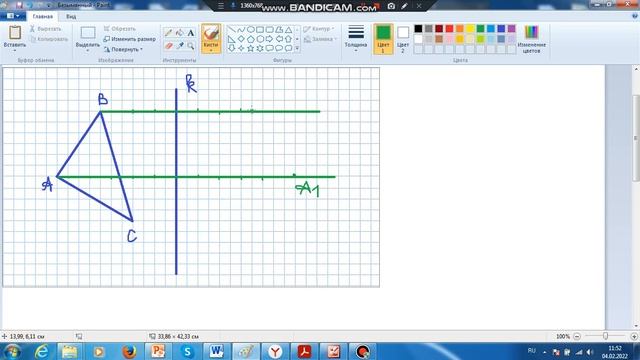The width and height of the screenshot is (640, 360).
Task: Choose the Four-point star shape
Action: (x=241, y=48)
